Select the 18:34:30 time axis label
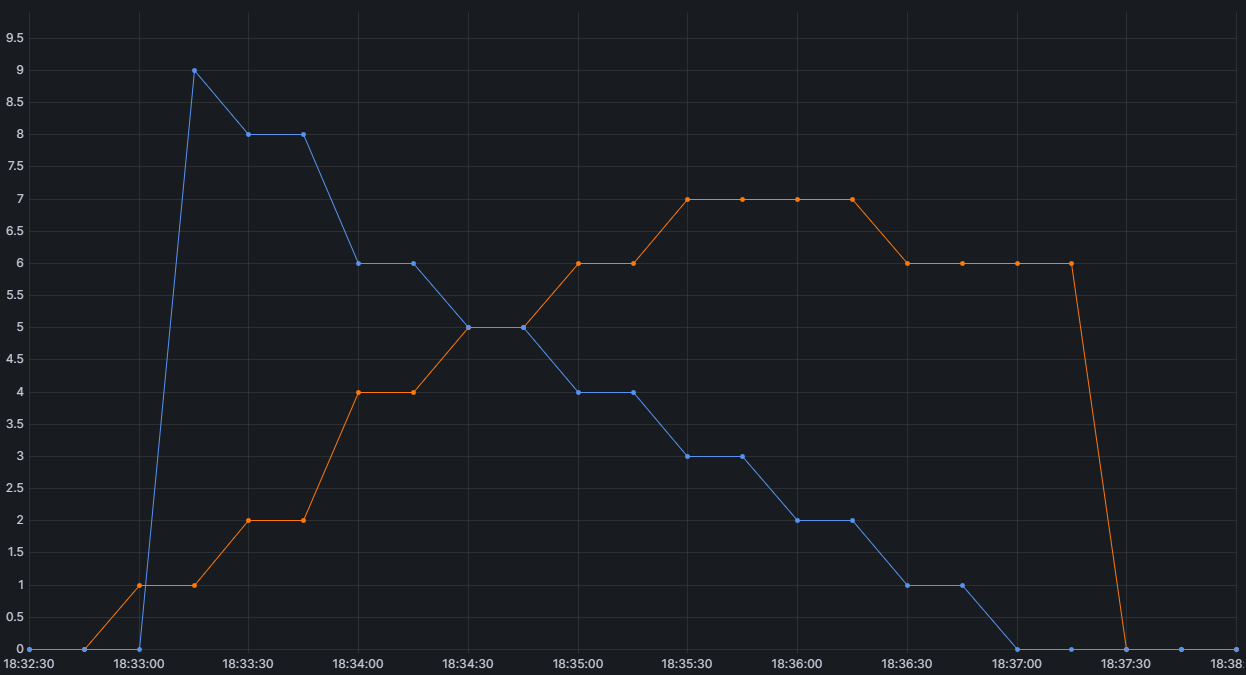Screen dimensions: 1246x675 (468, 663)
